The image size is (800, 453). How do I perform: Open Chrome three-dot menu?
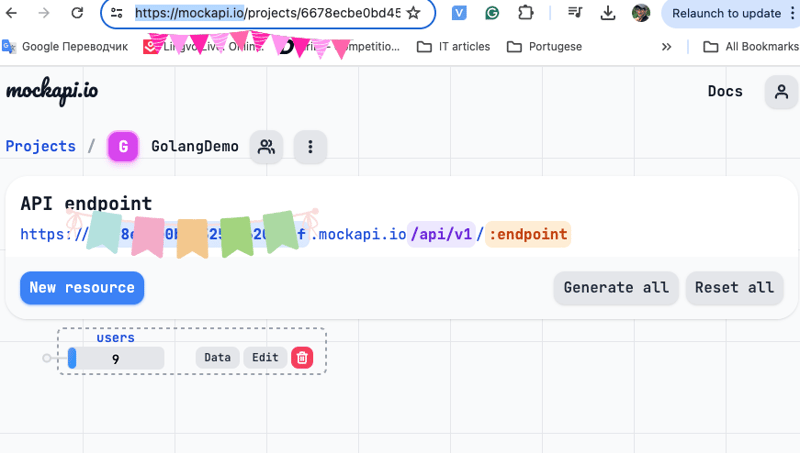[792, 13]
